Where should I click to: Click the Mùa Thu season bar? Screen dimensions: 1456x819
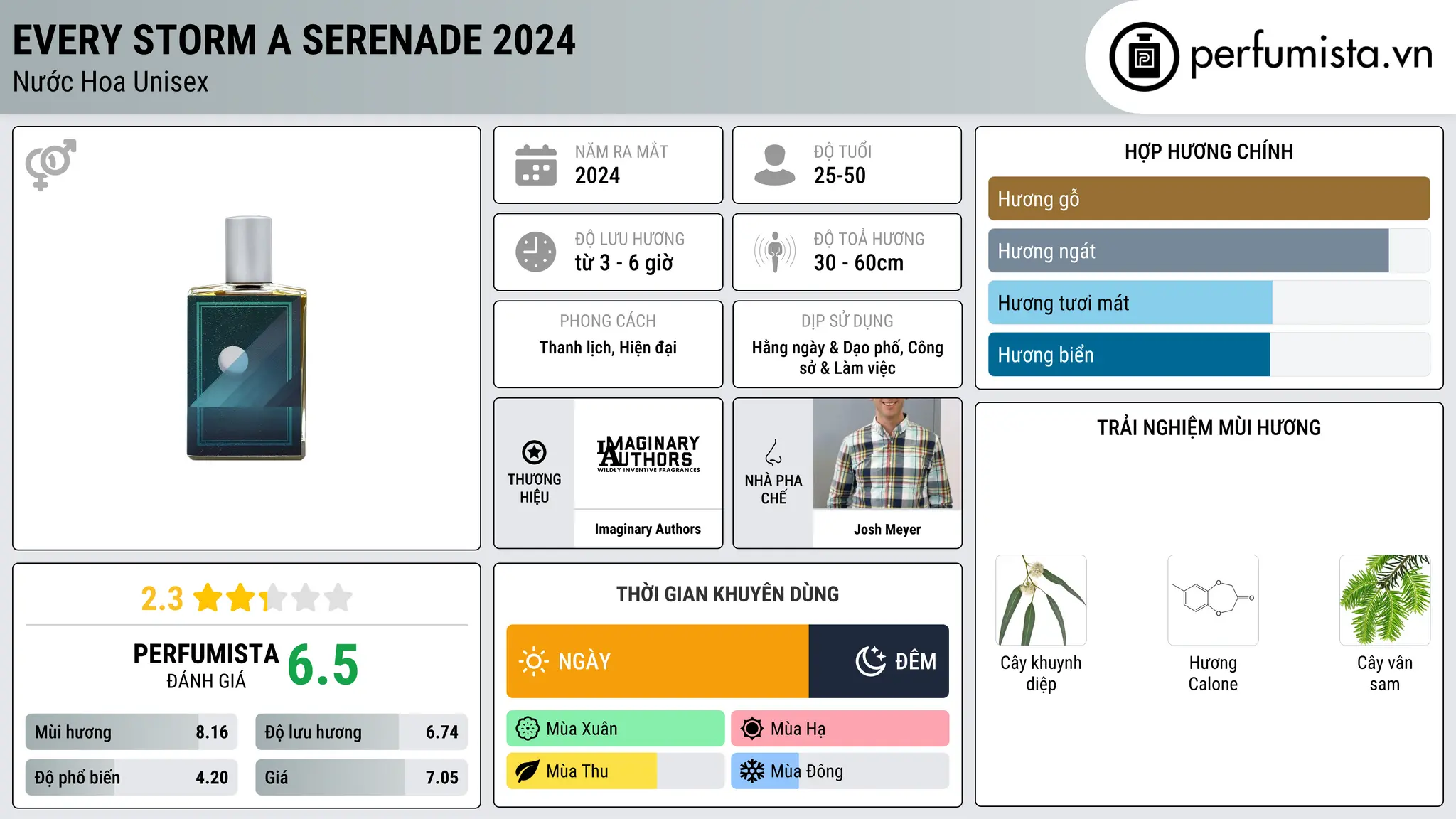616,771
